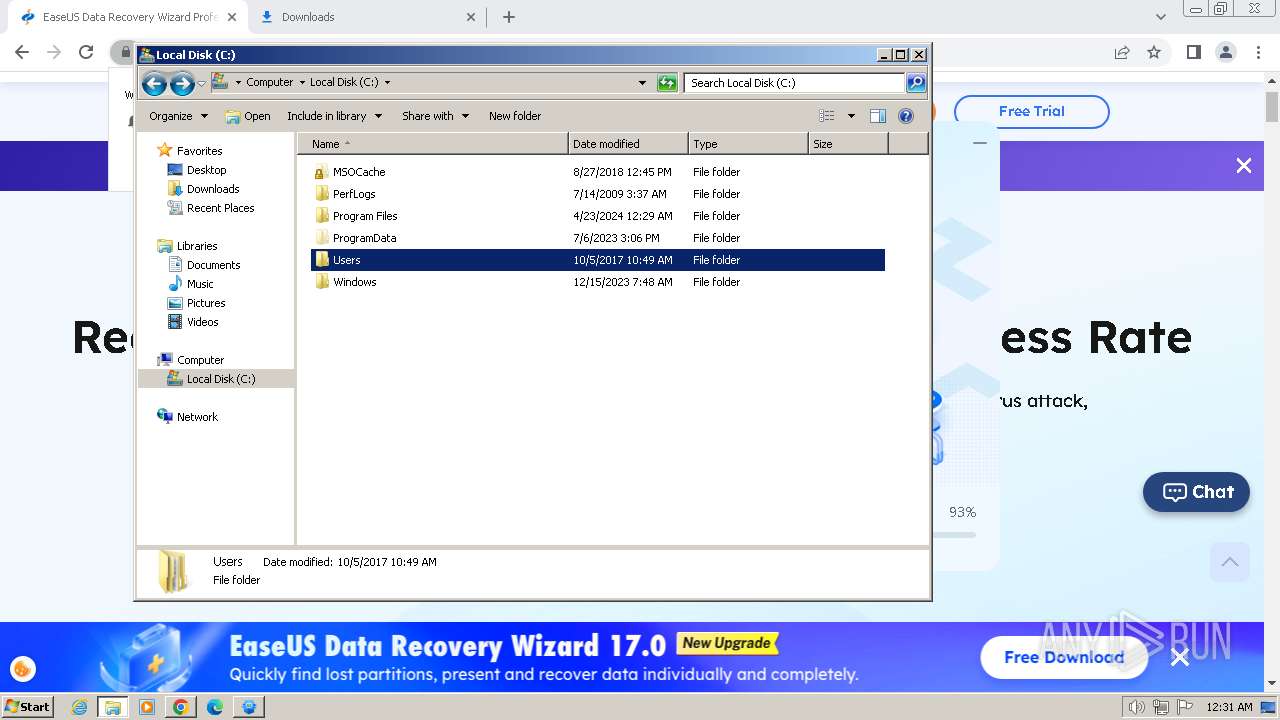Open the volume speaker tray icon
1280x720 pixels.
point(1137,707)
